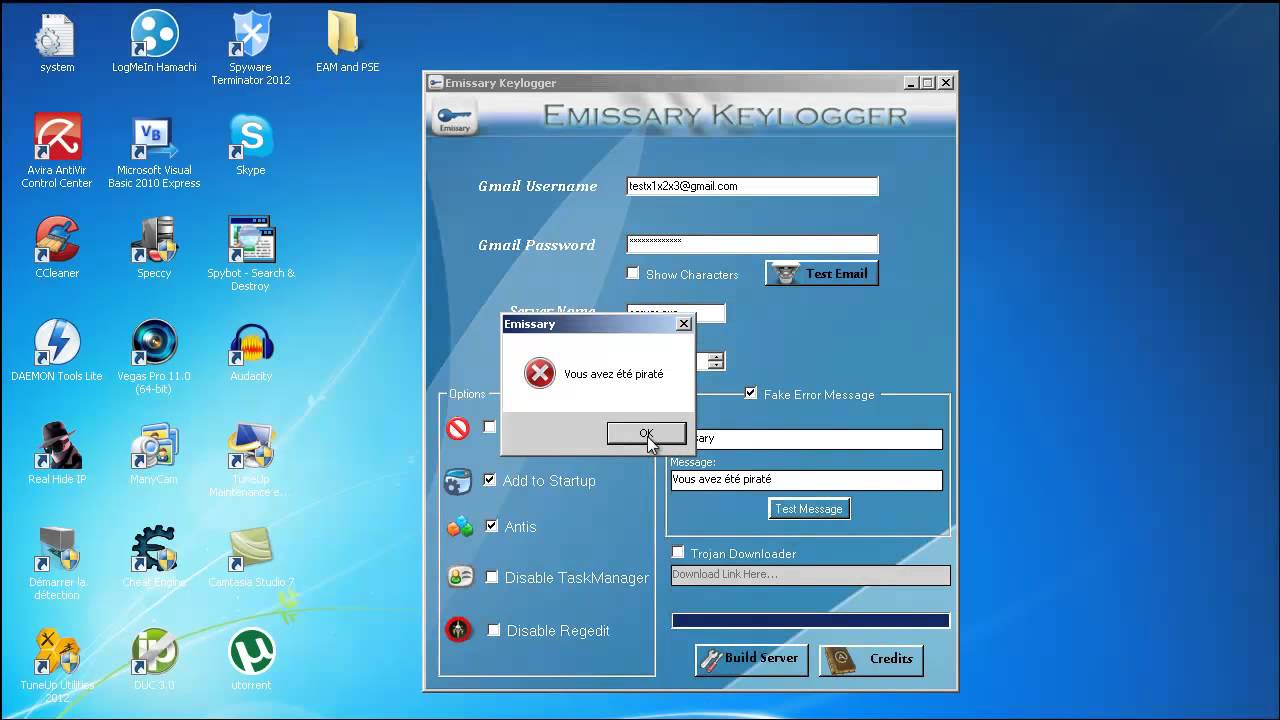
Task: Click the fake error Message field
Action: click(x=806, y=480)
